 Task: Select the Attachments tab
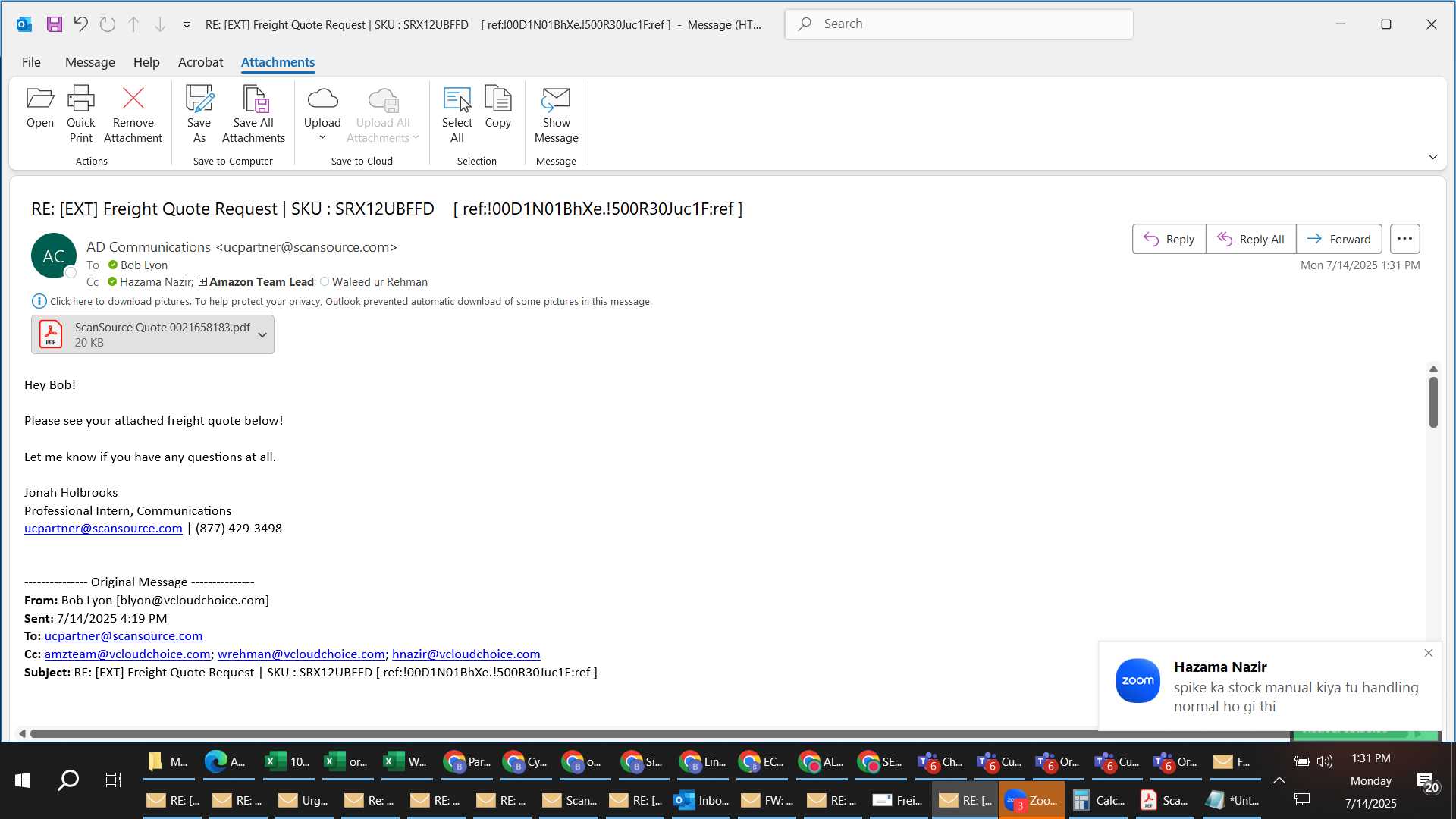[x=278, y=62]
